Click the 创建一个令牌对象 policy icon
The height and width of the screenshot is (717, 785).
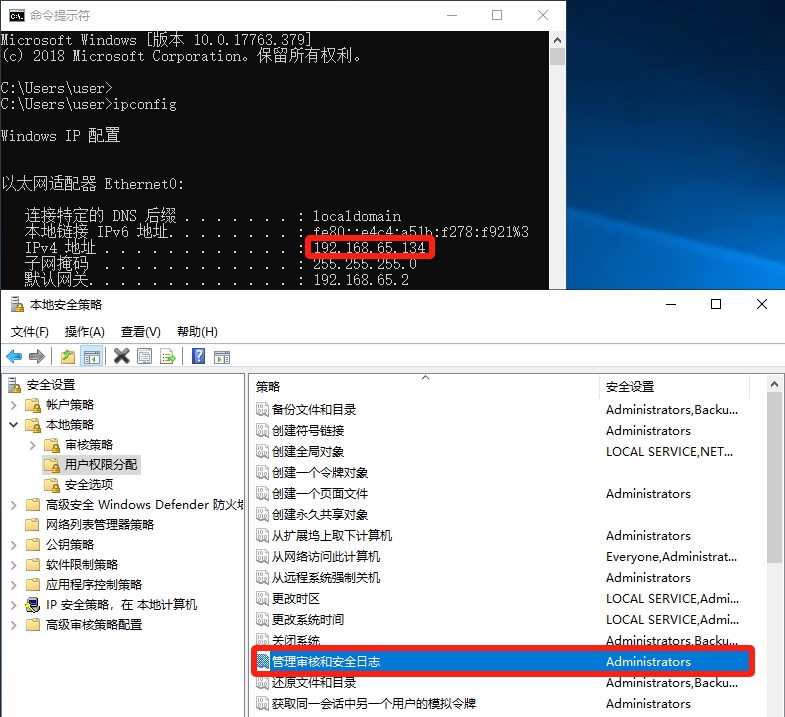pyautogui.click(x=262, y=473)
